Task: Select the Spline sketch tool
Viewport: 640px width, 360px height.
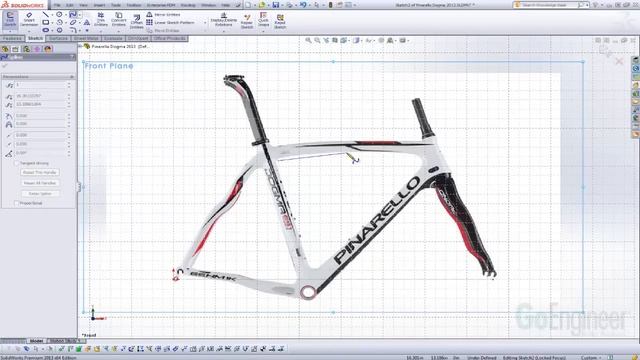Action: pyautogui.click(x=73, y=14)
